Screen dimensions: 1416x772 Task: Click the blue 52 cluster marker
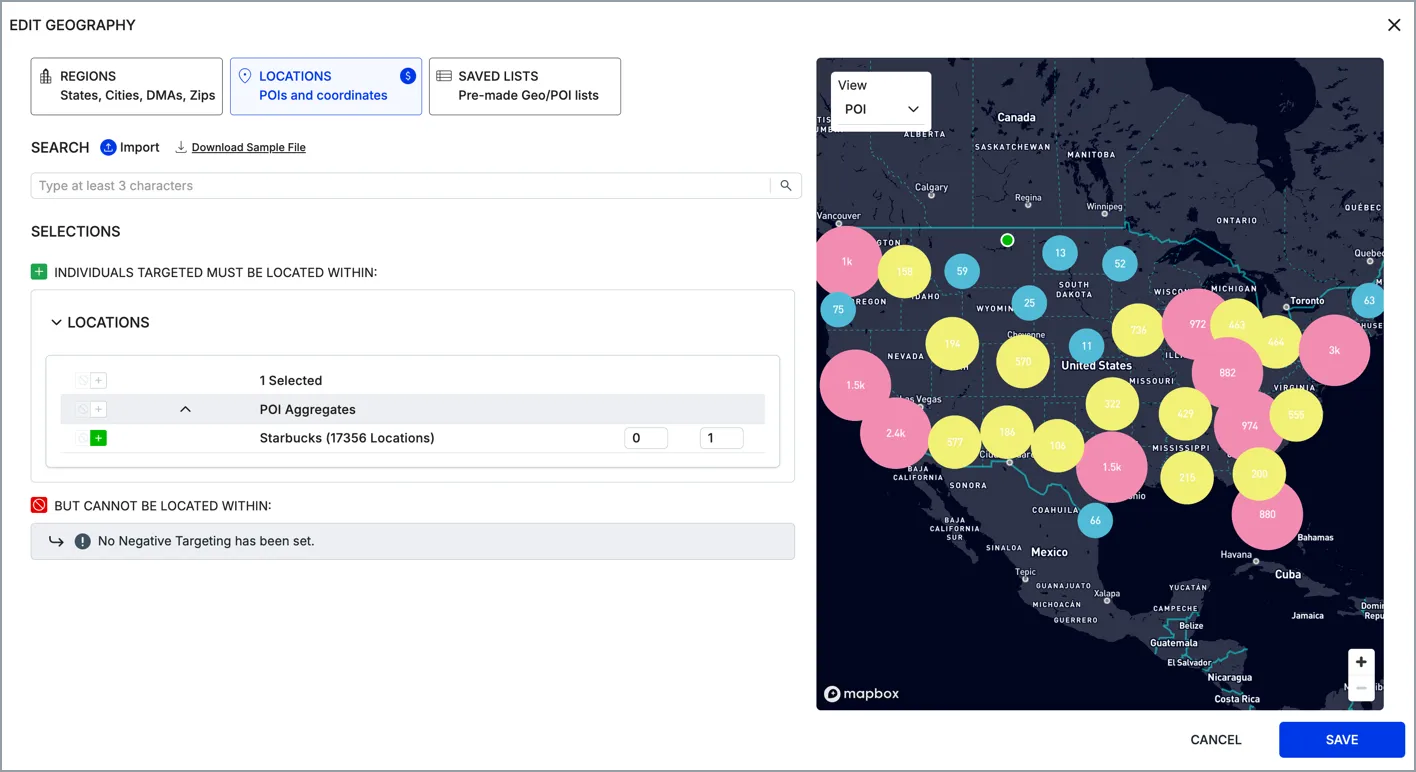point(1120,264)
